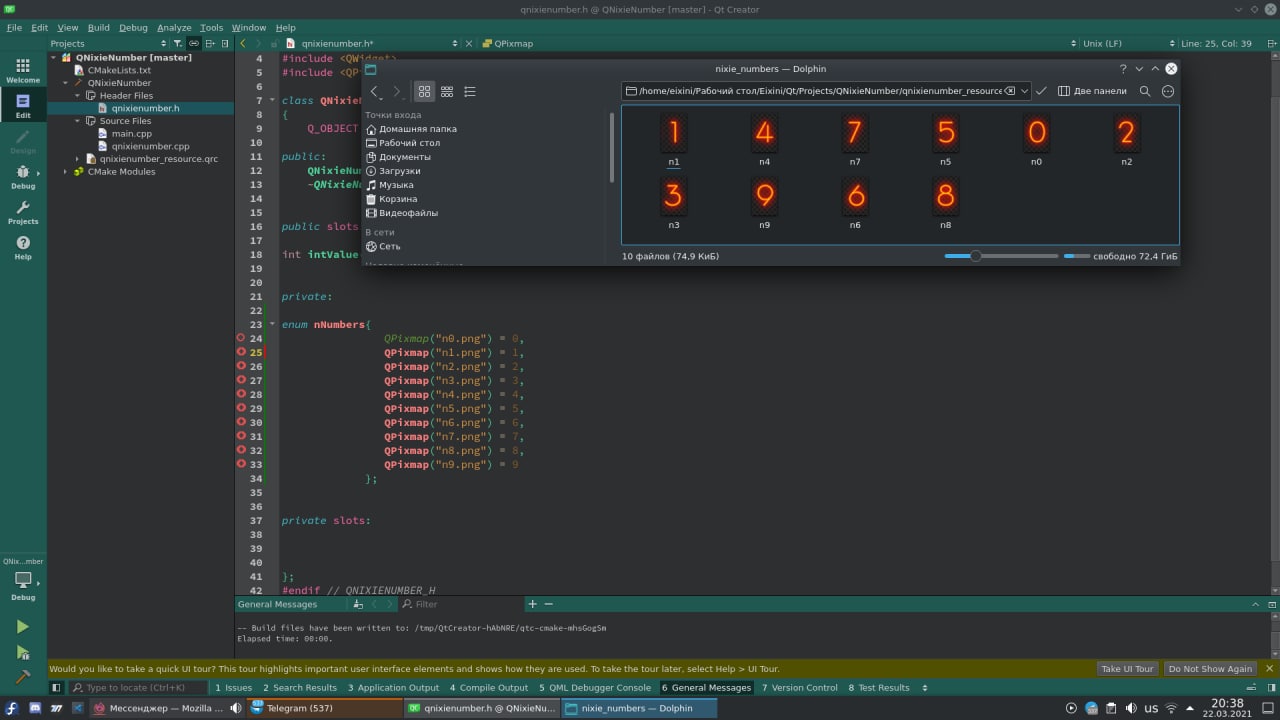Viewport: 1280px width, 720px height.
Task: Click the Take UI Tour button
Action: pyautogui.click(x=1127, y=669)
